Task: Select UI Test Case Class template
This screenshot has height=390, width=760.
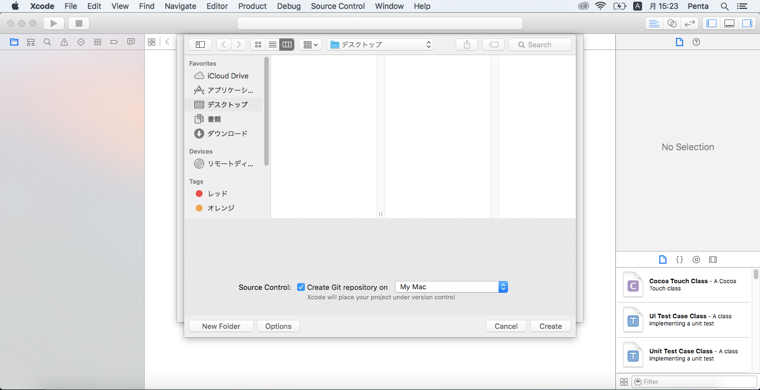Action: point(685,320)
